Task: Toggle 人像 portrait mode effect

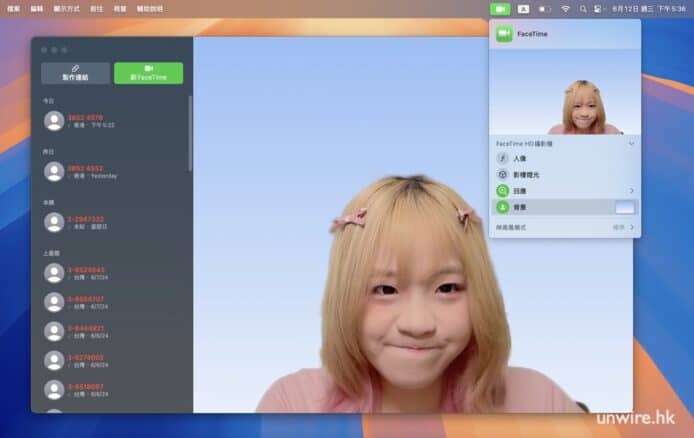Action: point(503,158)
